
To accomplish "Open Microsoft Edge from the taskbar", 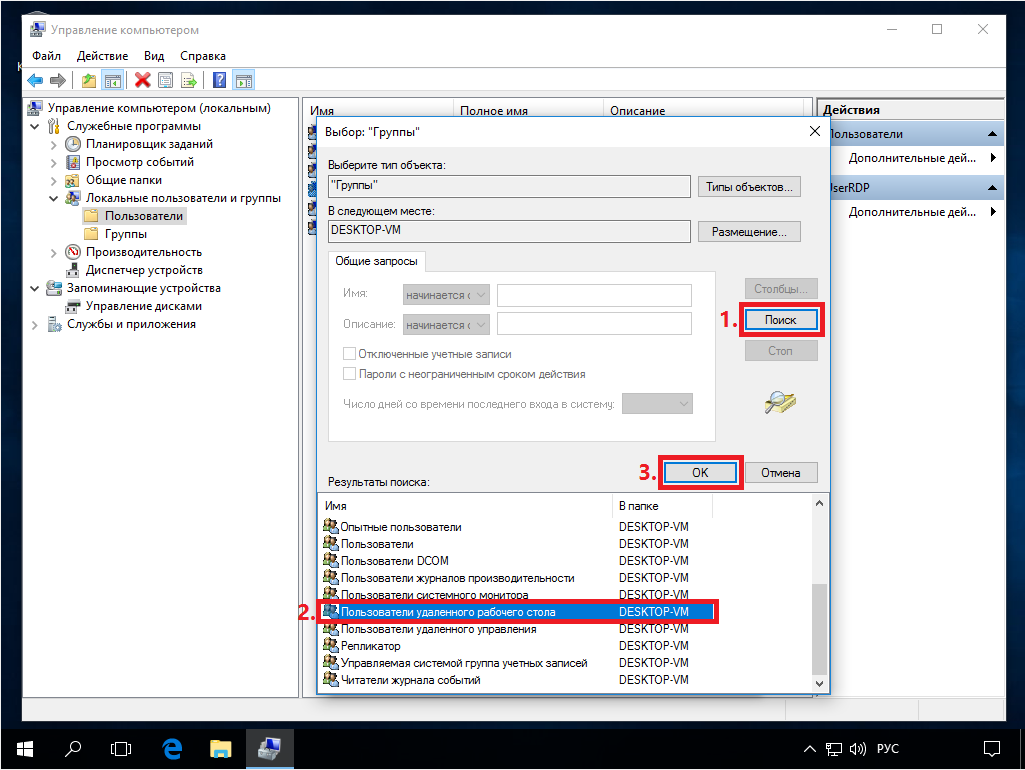I will click(x=171, y=747).
